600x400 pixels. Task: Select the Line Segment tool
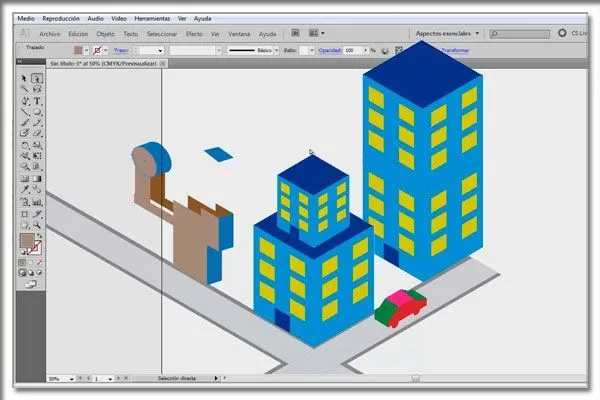click(x=25, y=112)
